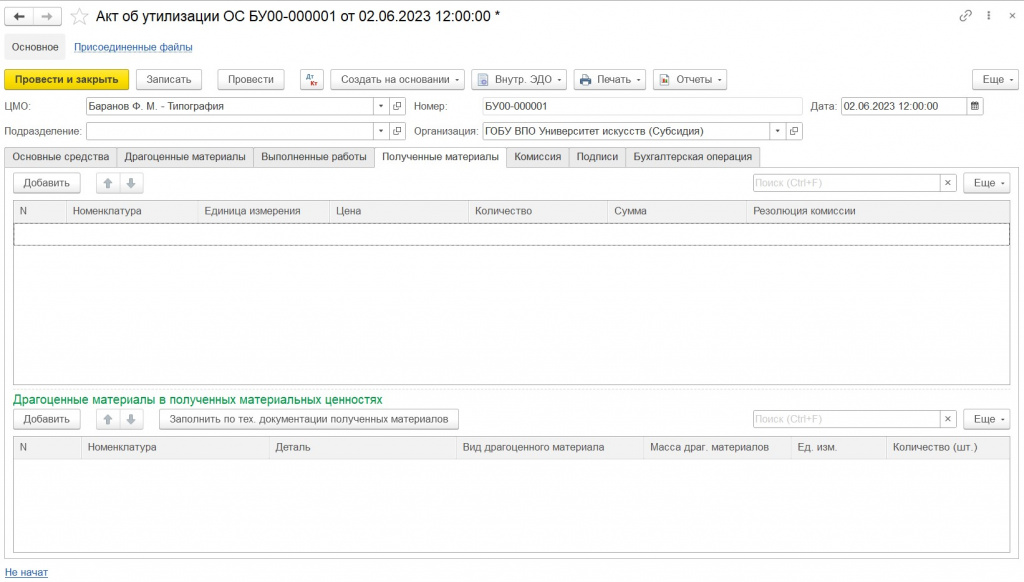Show Дт/Кт accounting entries icon

(312, 80)
